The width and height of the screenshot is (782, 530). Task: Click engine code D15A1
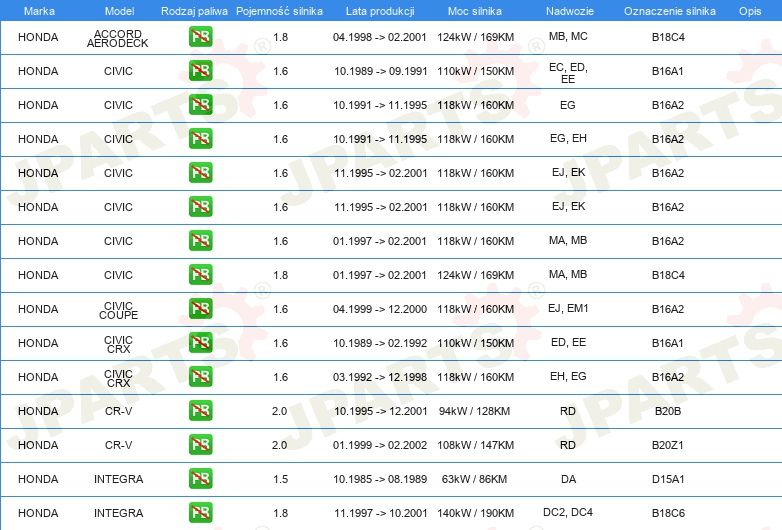click(x=668, y=479)
